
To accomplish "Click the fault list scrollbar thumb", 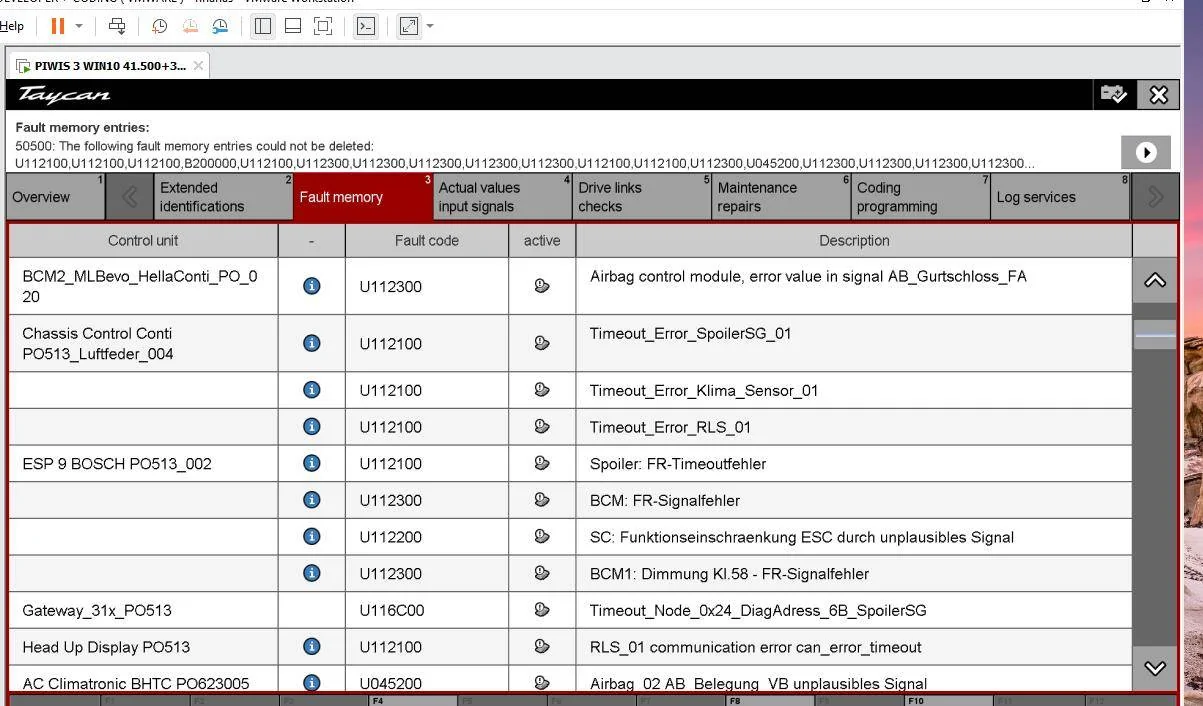I will (x=1155, y=336).
